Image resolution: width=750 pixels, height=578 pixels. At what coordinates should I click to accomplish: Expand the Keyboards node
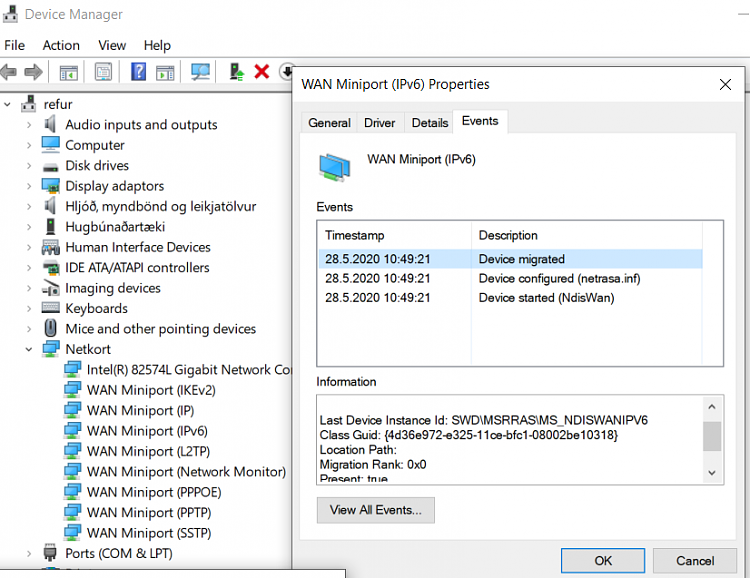click(x=29, y=309)
